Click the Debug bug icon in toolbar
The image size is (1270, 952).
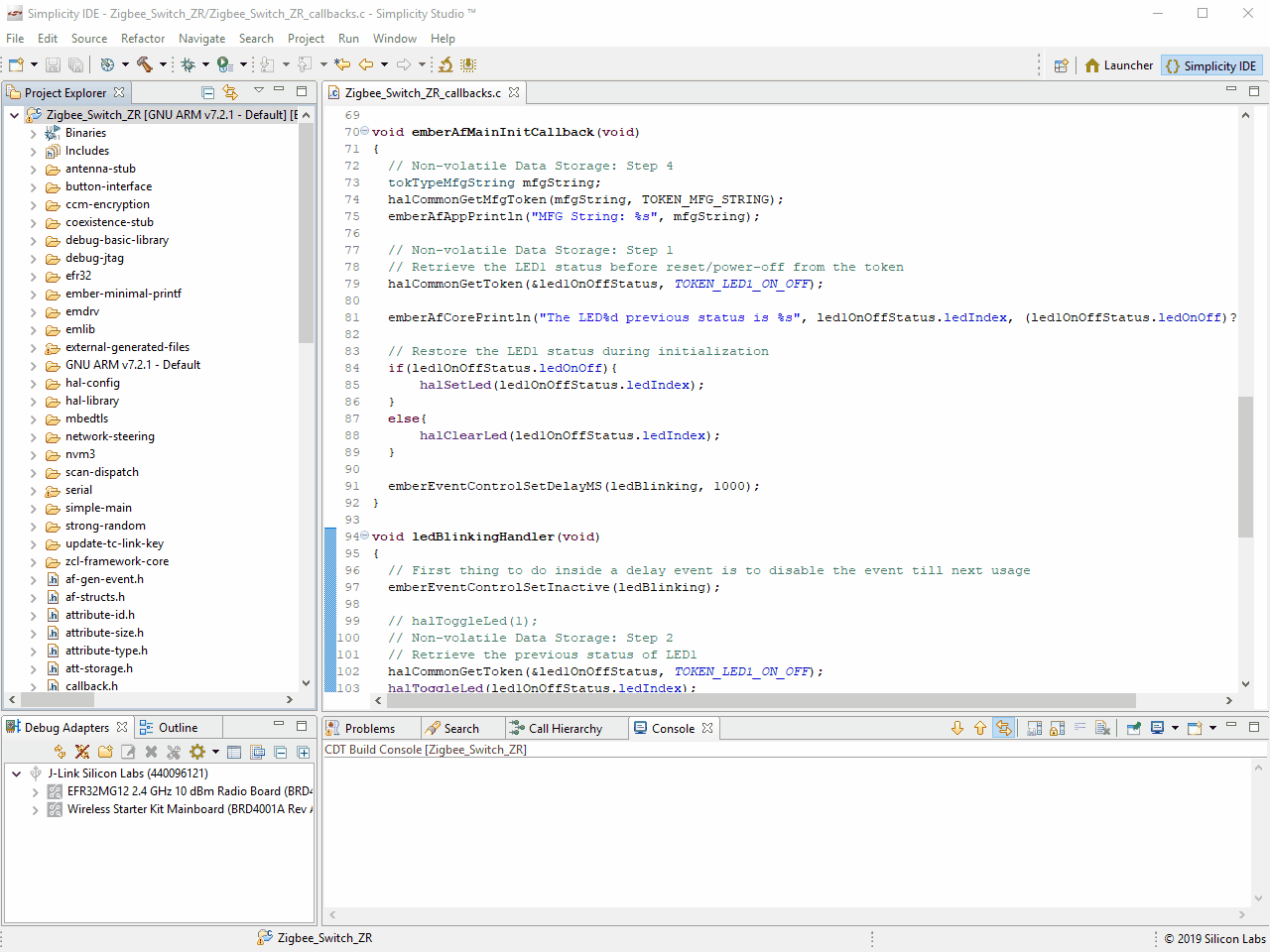tap(188, 65)
